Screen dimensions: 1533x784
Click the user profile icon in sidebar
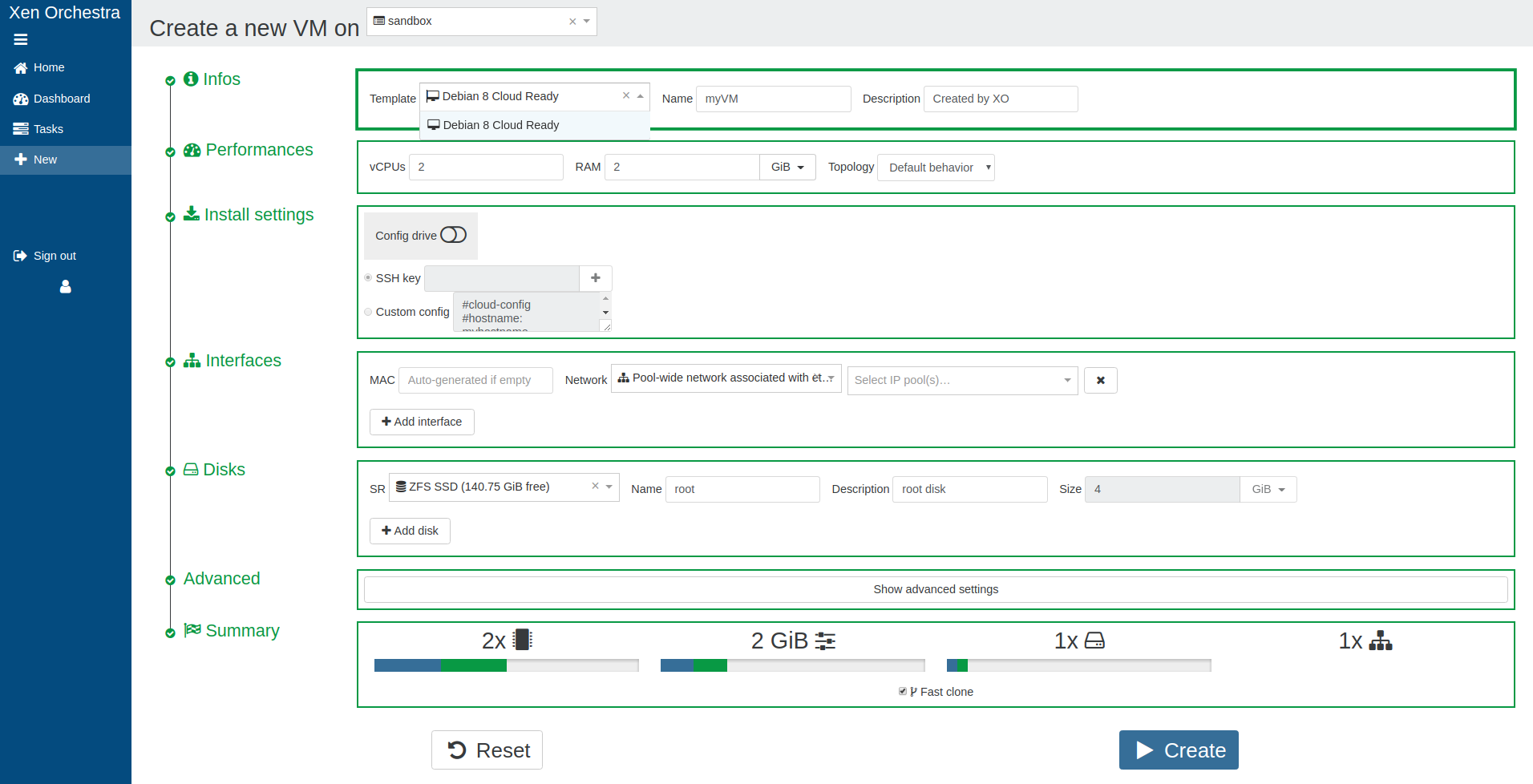[x=66, y=286]
